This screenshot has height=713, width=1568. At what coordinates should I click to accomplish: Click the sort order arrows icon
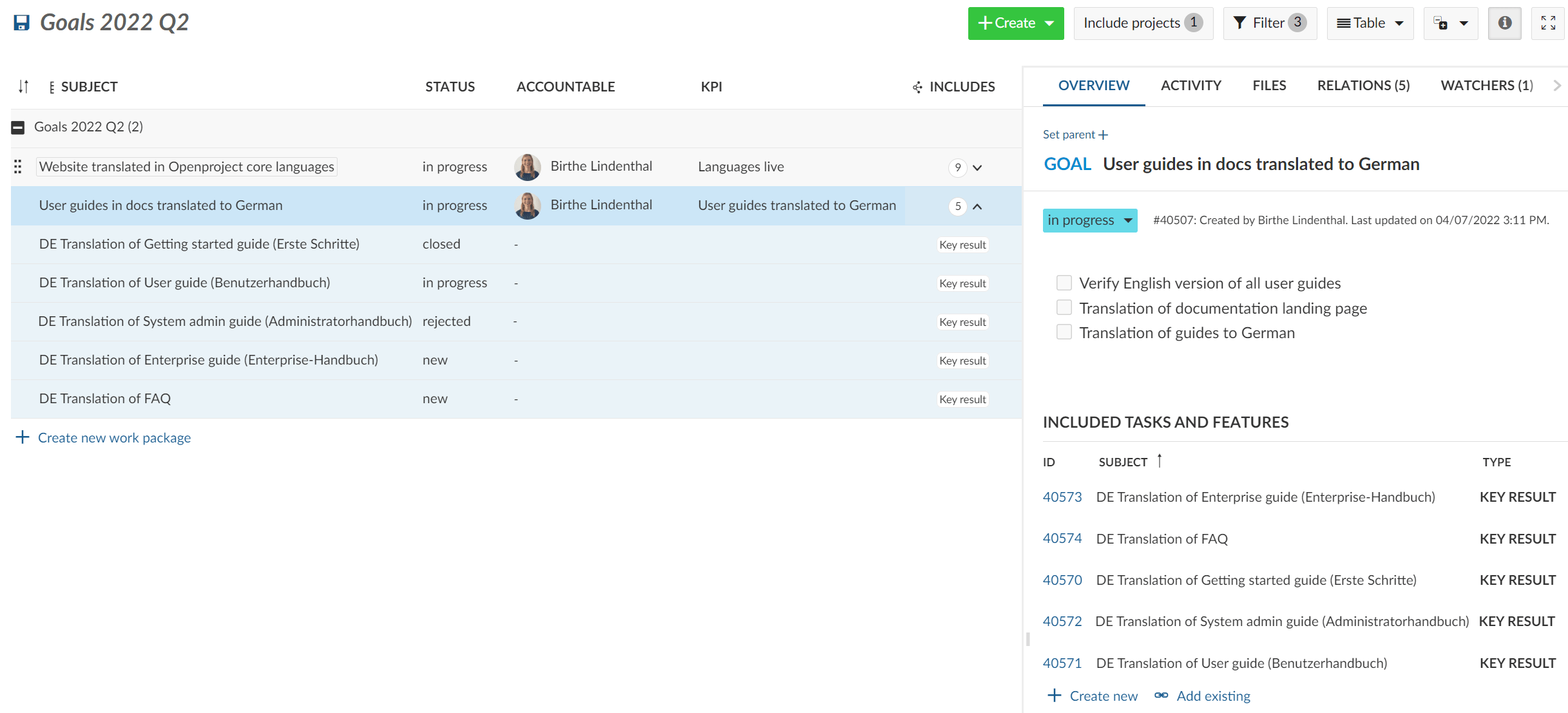coord(23,86)
